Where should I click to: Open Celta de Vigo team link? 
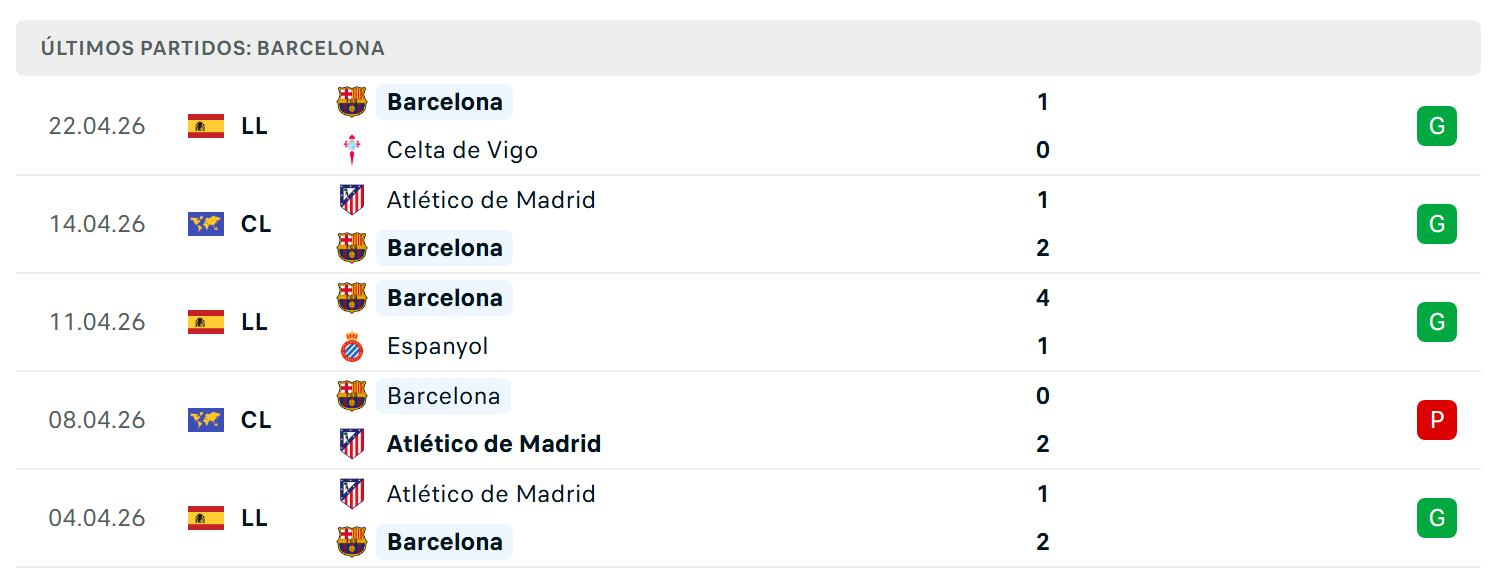click(x=462, y=150)
